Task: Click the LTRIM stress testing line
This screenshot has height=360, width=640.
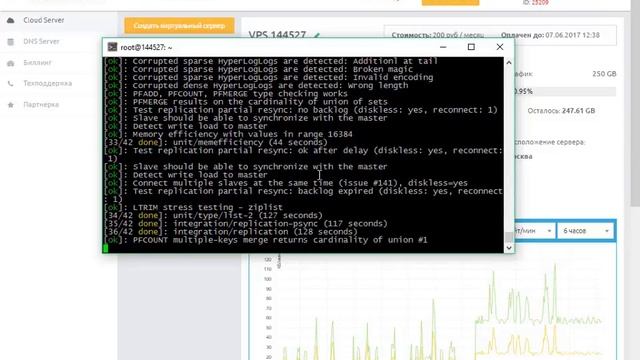Action: click(193, 207)
